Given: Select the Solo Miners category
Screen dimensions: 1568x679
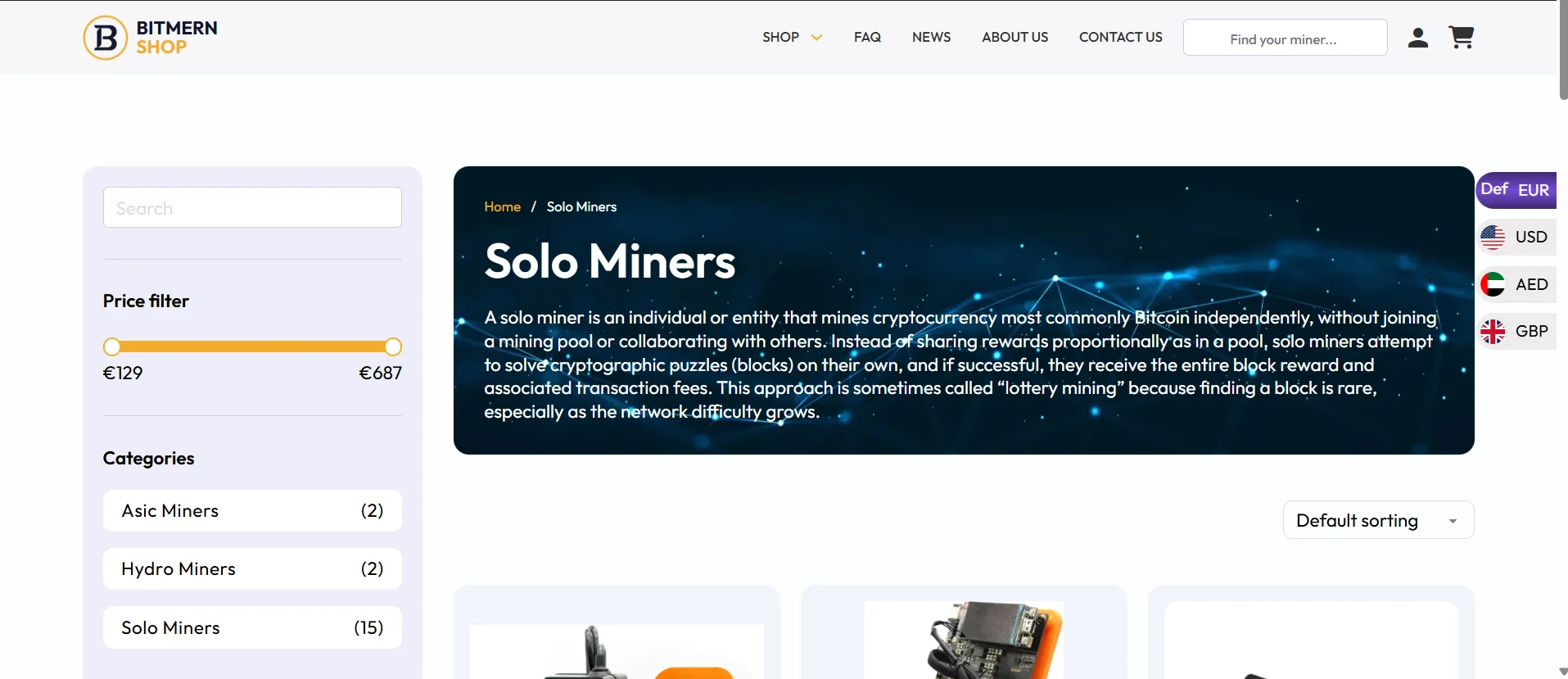Looking at the screenshot, I should (252, 627).
